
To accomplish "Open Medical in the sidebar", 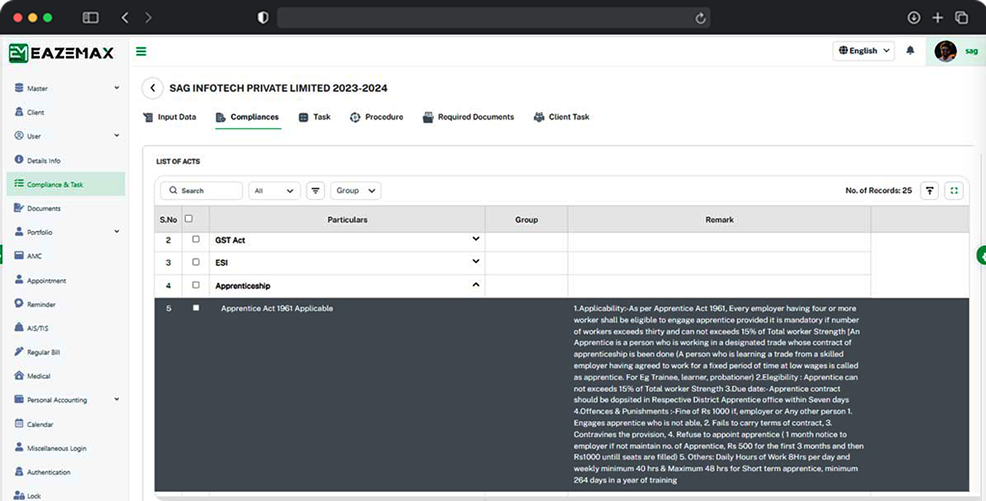I will (32, 376).
